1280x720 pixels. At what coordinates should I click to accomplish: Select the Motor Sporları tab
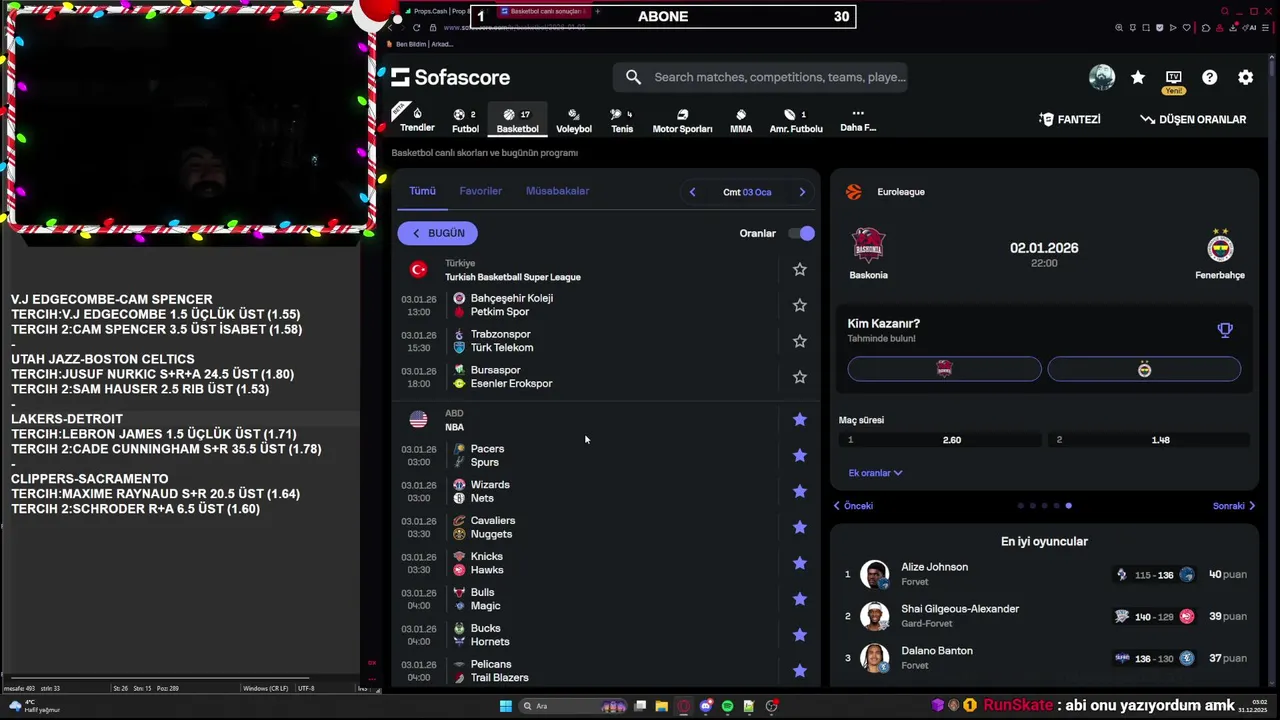(x=682, y=120)
